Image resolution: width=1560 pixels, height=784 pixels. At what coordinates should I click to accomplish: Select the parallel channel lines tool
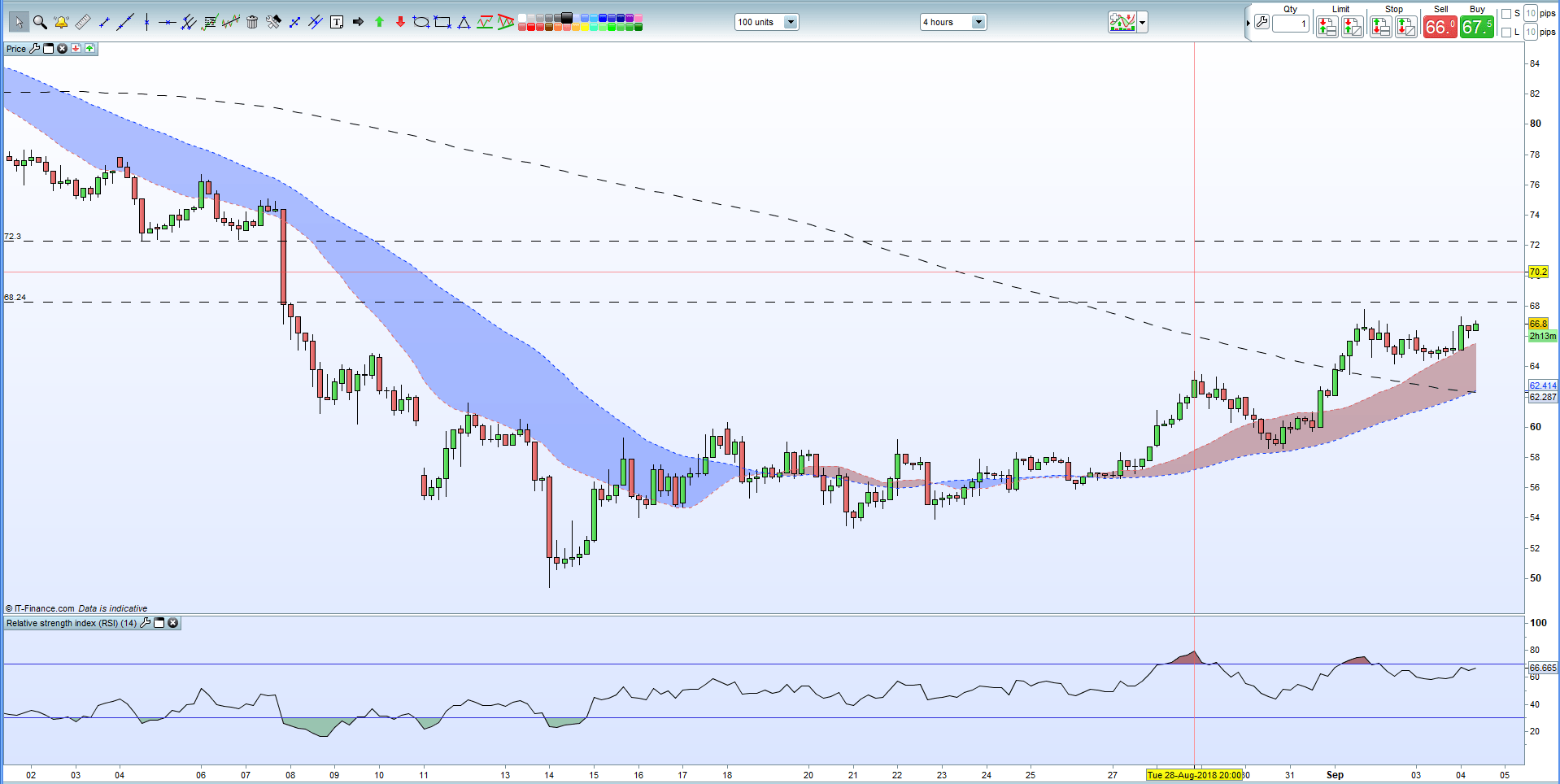189,22
